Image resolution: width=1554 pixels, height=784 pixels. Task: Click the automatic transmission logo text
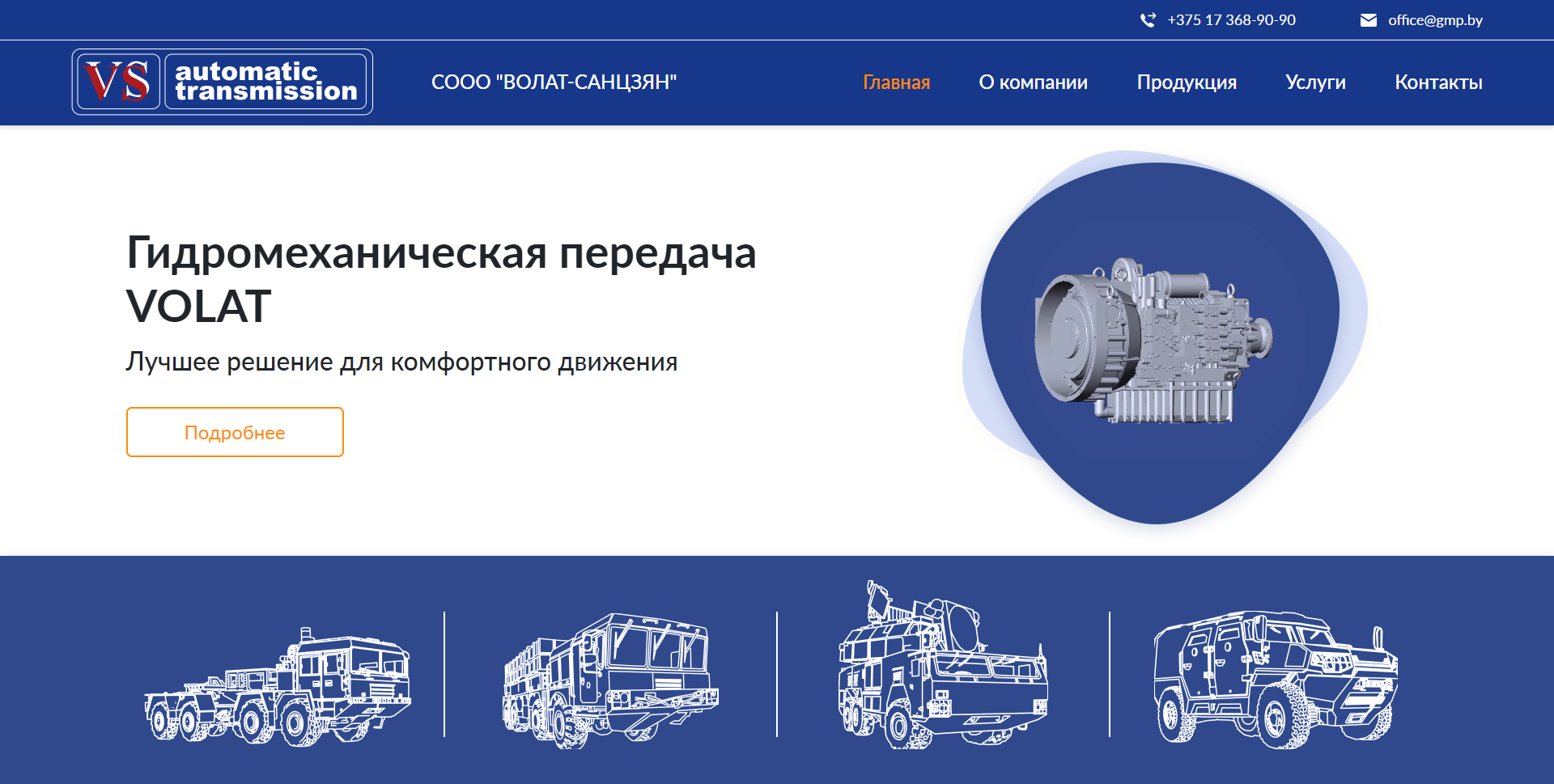(266, 82)
